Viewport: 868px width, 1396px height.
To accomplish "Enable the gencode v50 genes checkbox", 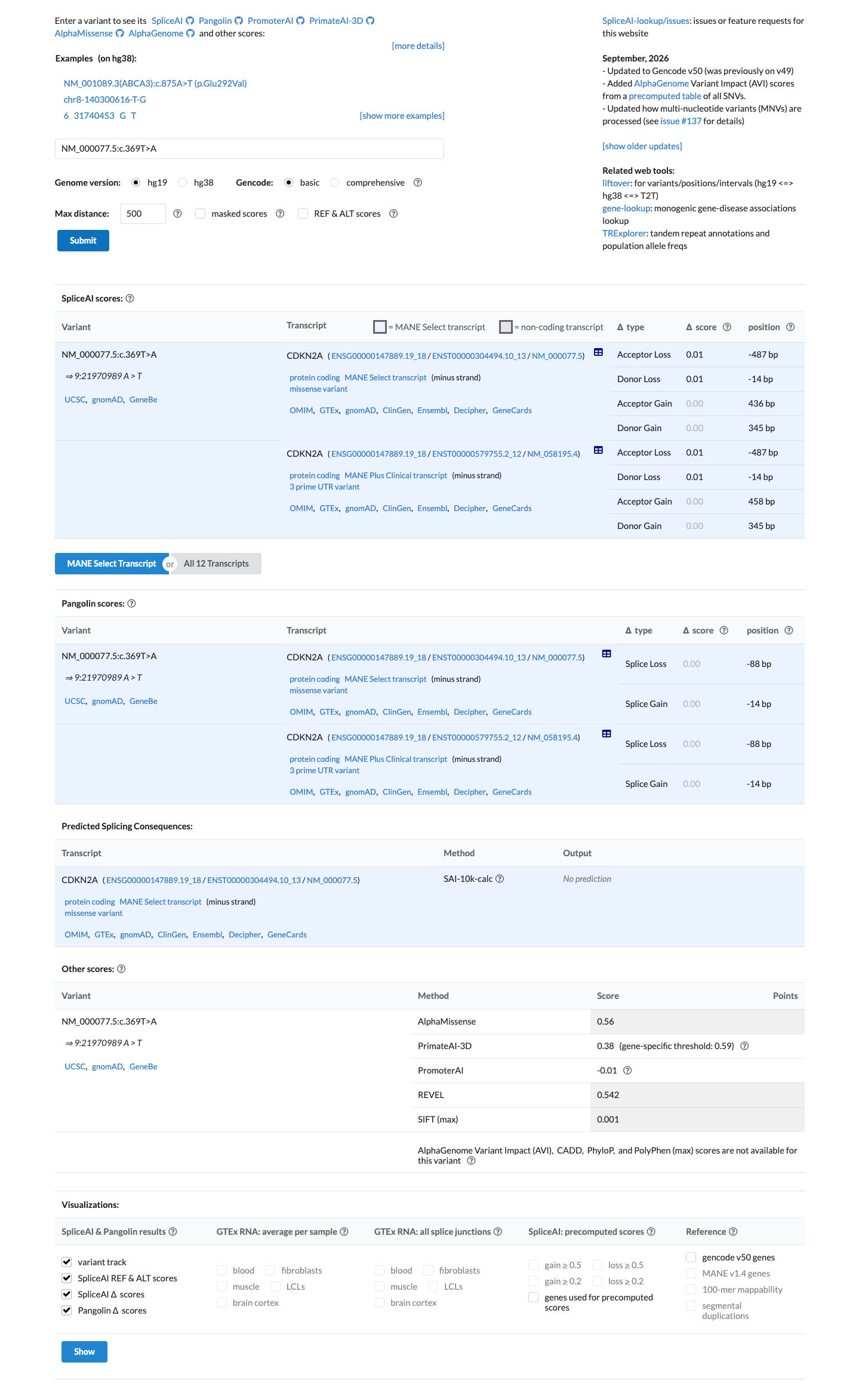I will pyautogui.click(x=691, y=1257).
